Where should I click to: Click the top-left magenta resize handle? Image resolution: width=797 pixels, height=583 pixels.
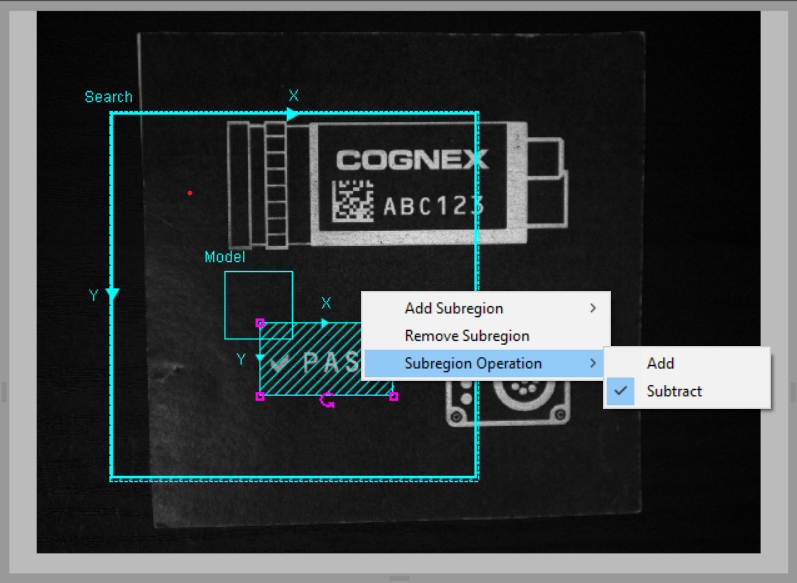coord(260,323)
